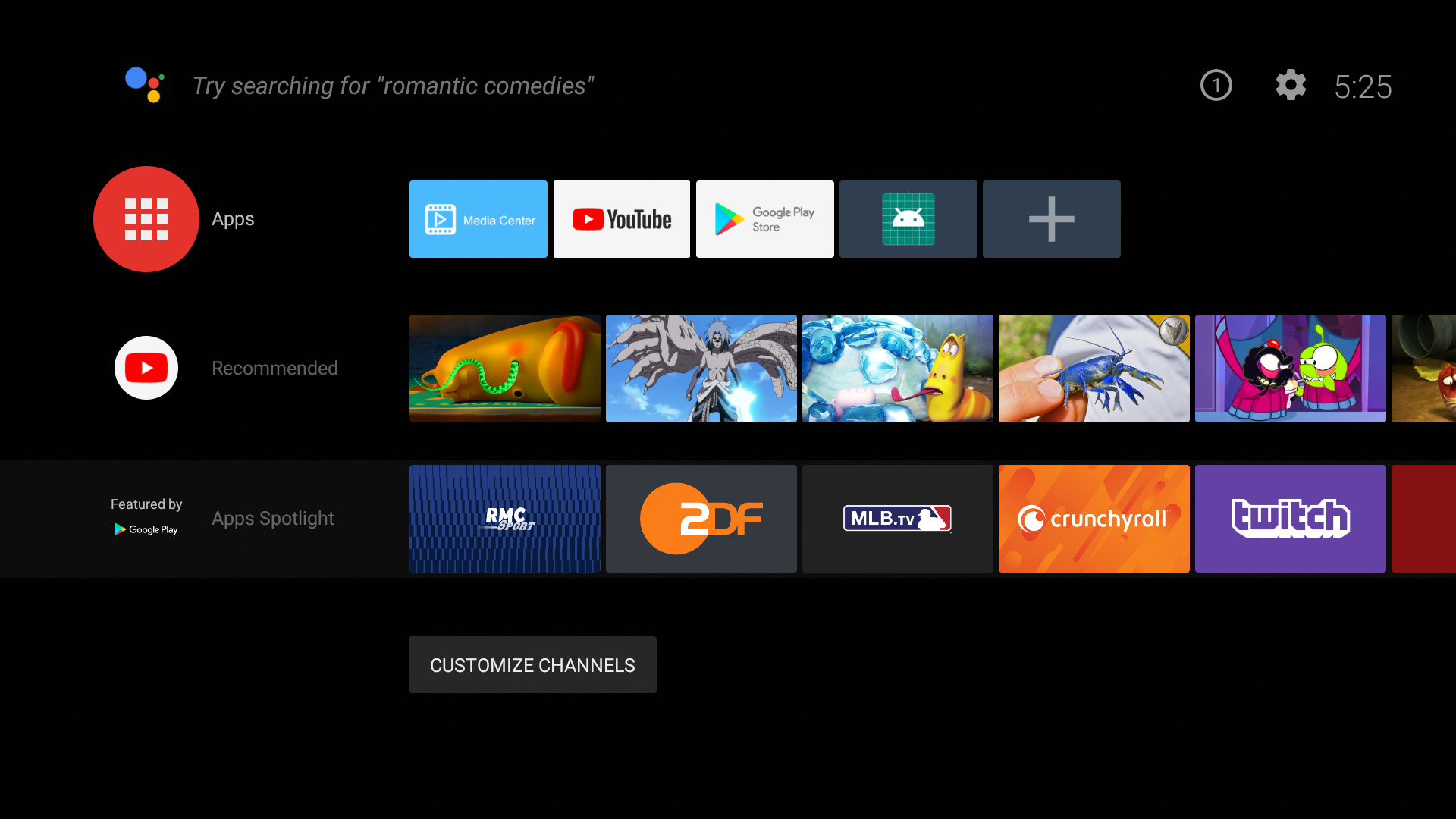View system time display
Image resolution: width=1456 pixels, height=819 pixels.
point(1361,85)
